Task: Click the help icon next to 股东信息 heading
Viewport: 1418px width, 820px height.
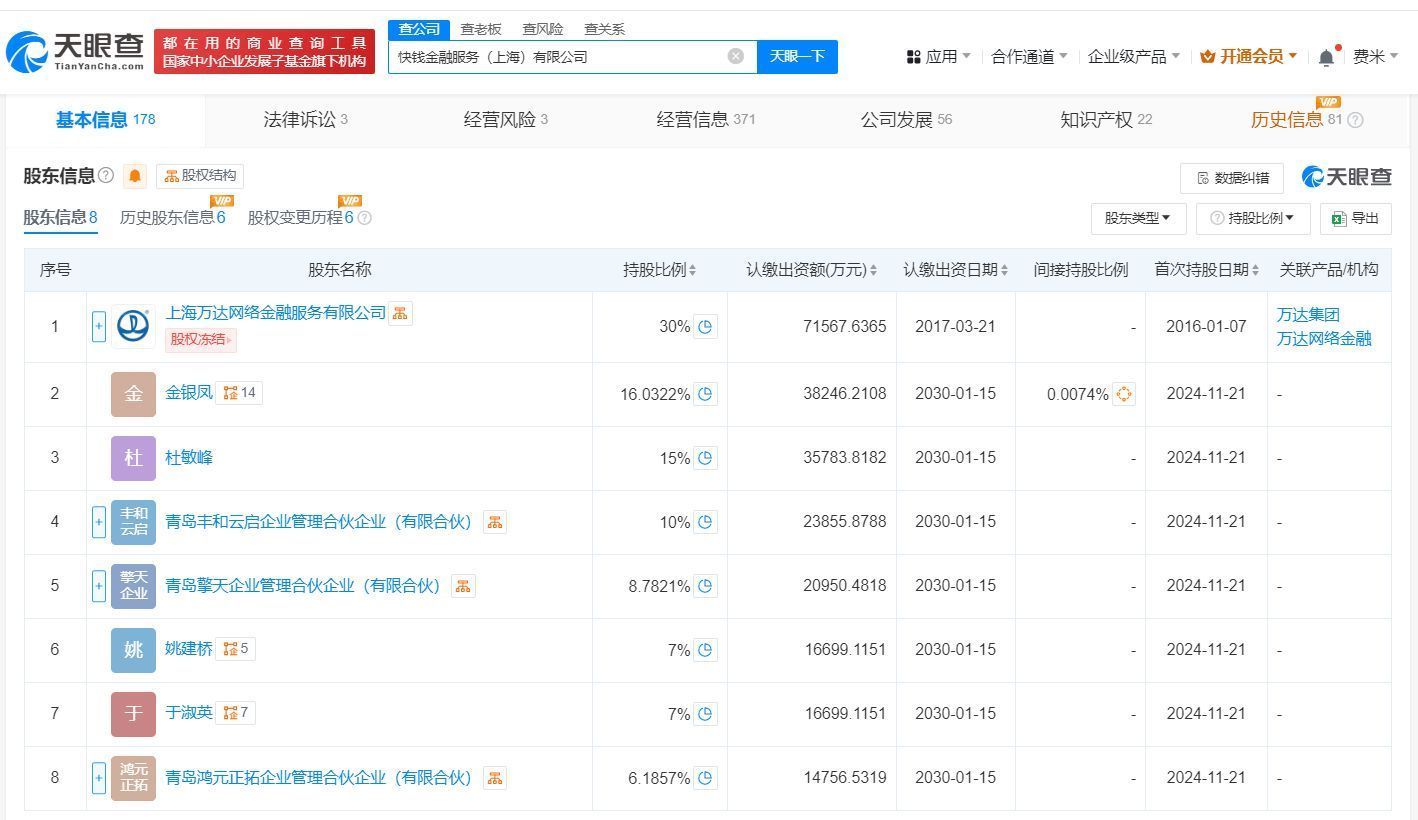Action: point(106,176)
